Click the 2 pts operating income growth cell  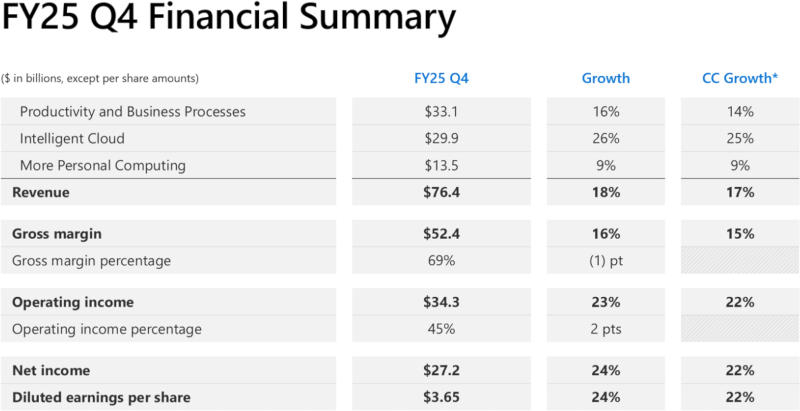(x=606, y=329)
